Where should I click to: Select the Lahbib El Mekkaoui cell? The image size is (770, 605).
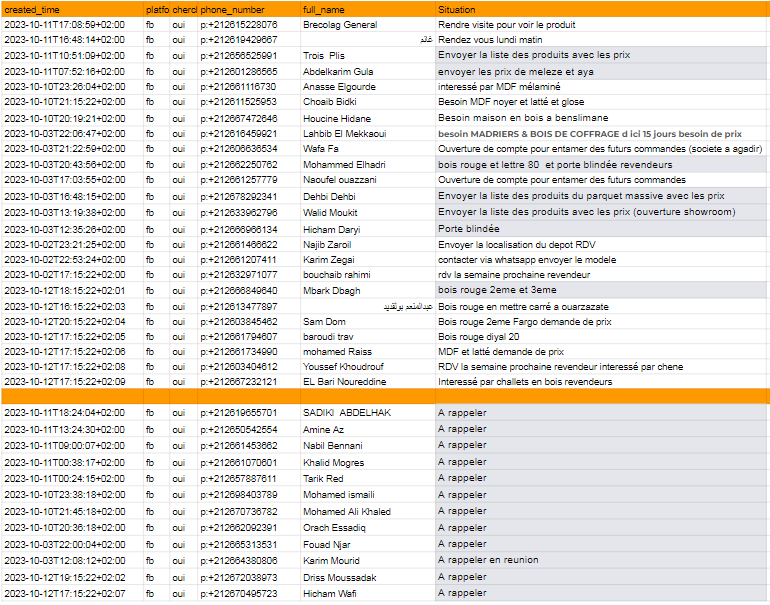[368, 134]
